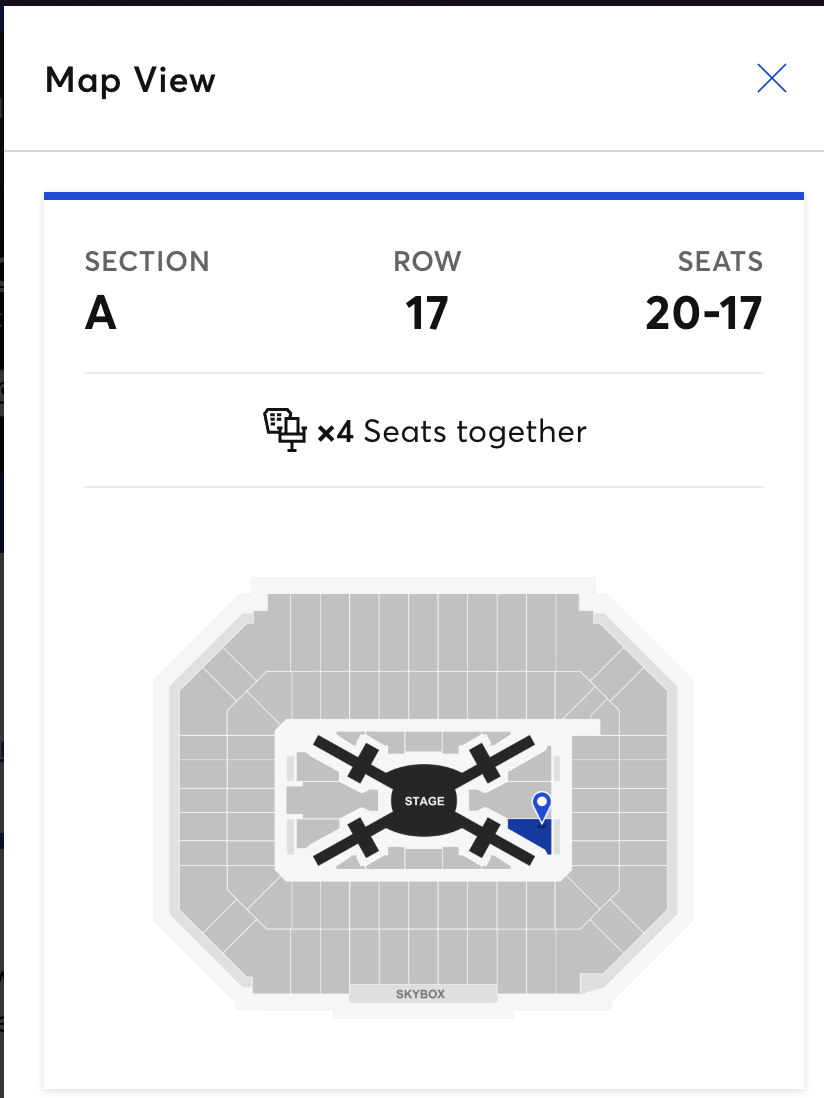Image resolution: width=824 pixels, height=1098 pixels.
Task: Click the seat range 20-17
Action: [x=703, y=313]
